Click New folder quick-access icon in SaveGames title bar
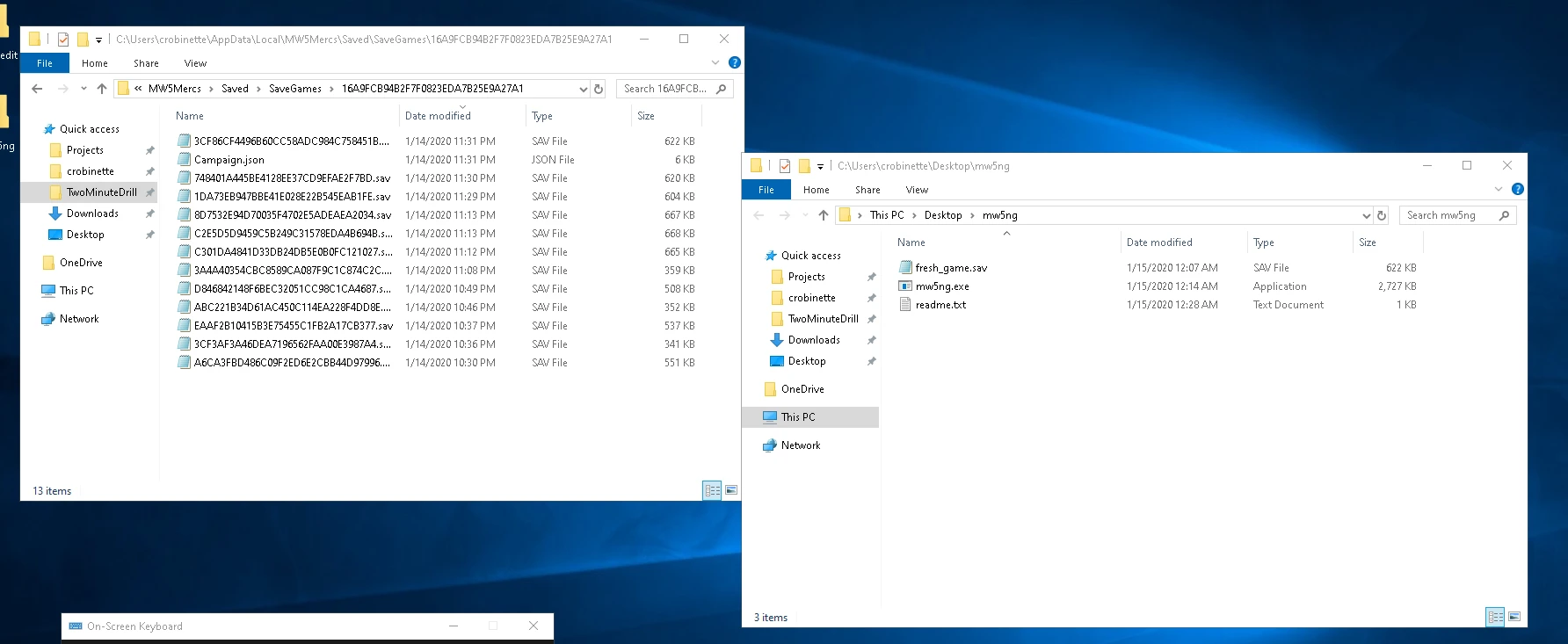The height and width of the screenshot is (644, 1568). coord(83,40)
